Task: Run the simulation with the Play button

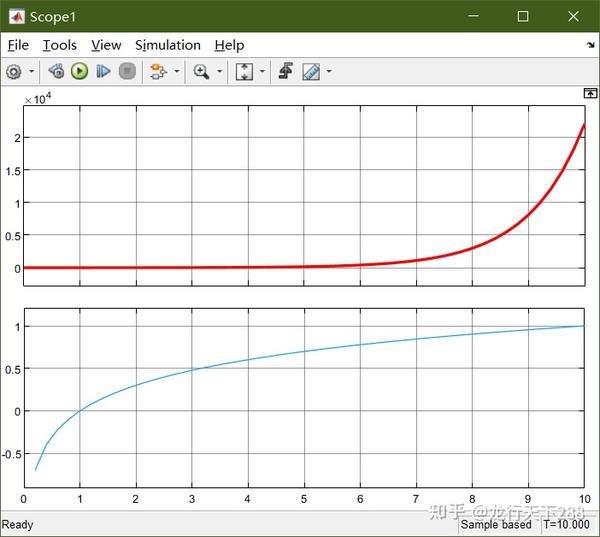Action: tap(80, 71)
